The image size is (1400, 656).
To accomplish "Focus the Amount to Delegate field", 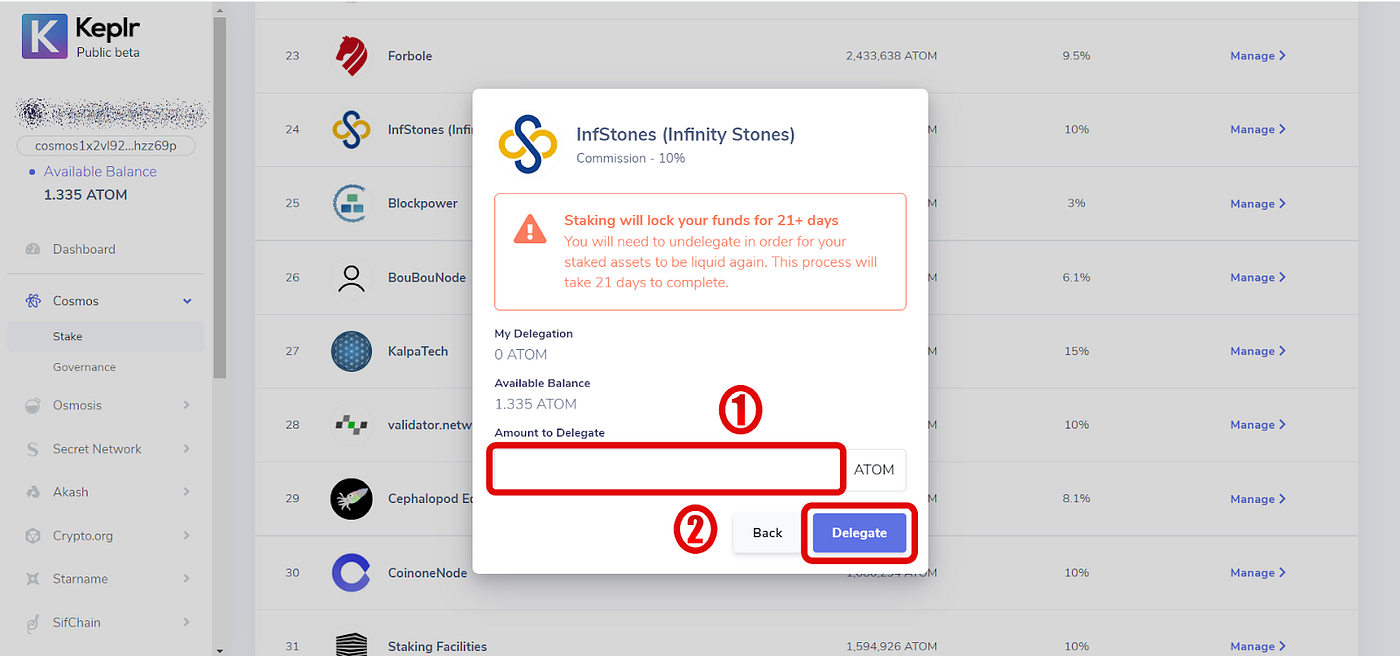I will [667, 469].
